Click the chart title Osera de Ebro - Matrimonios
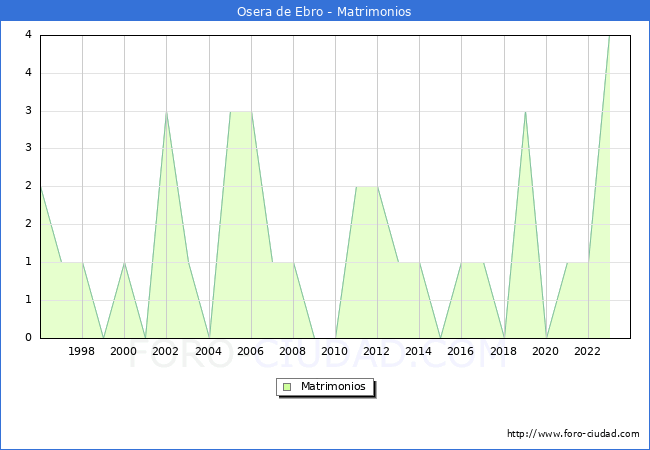Viewport: 650px width, 450px height. click(x=324, y=12)
